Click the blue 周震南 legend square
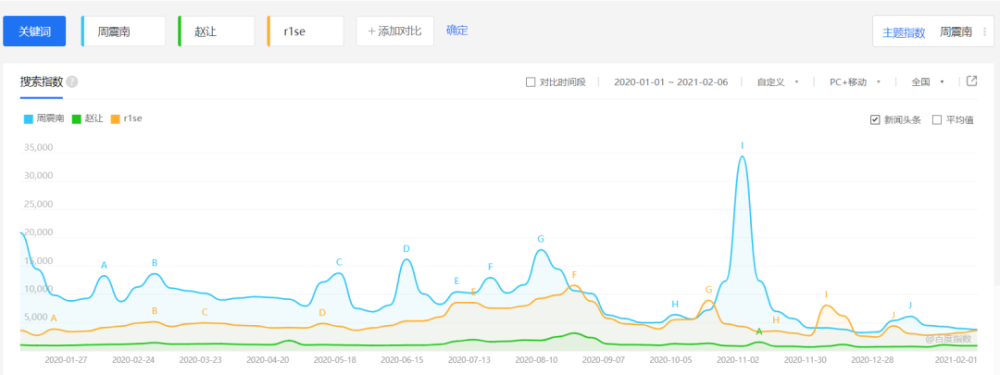Viewport: 1000px width, 375px height. [x=28, y=119]
